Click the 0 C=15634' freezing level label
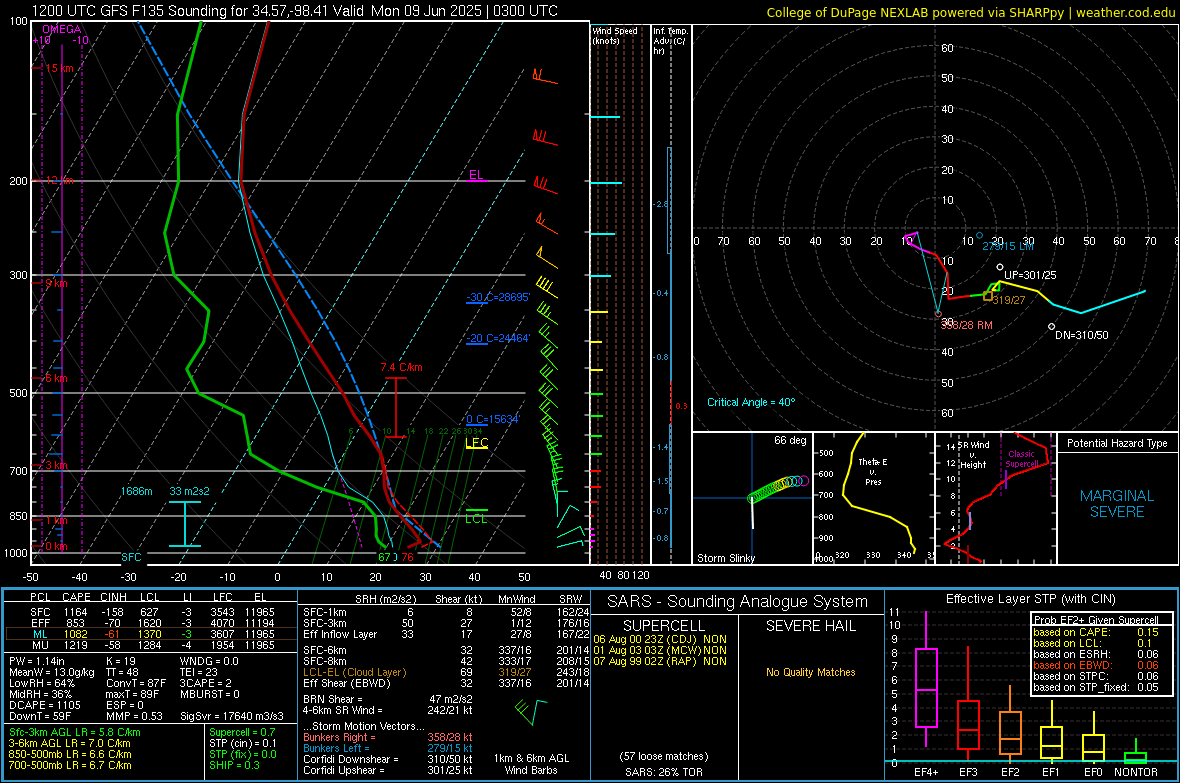1180x783 pixels. 492,419
